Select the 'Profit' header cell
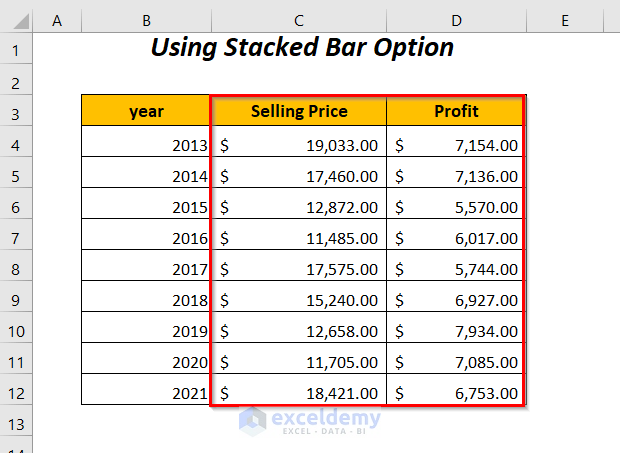Viewport: 620px width, 453px height. click(456, 112)
